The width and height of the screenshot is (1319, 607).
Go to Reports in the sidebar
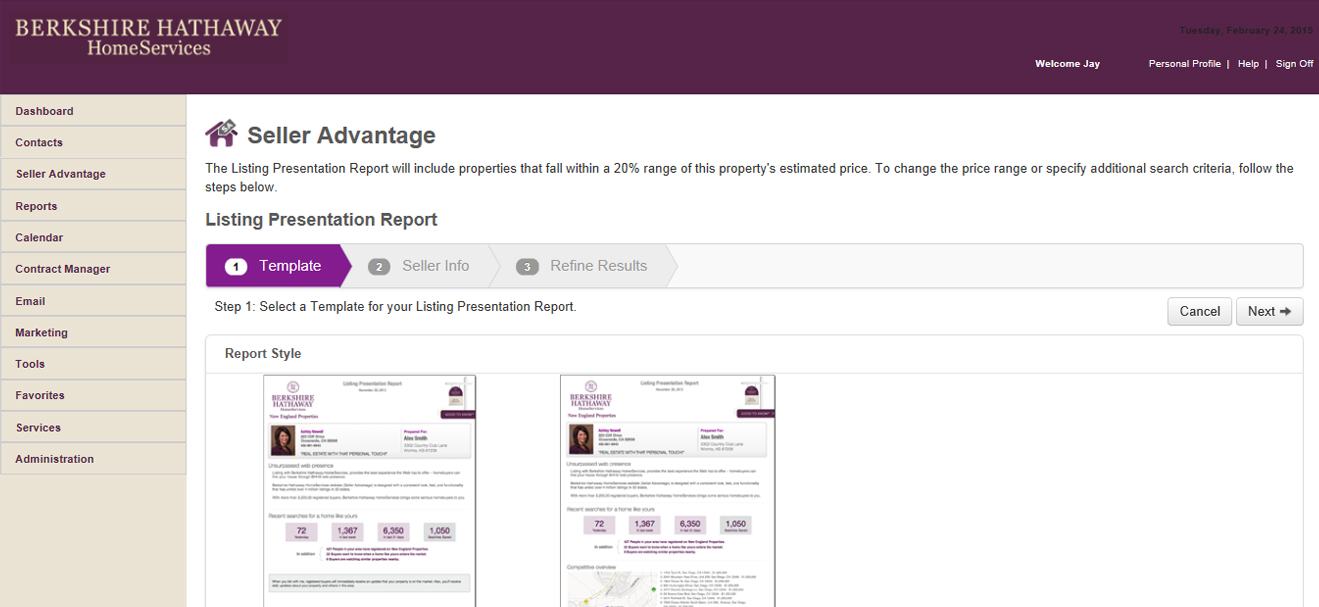tap(93, 206)
